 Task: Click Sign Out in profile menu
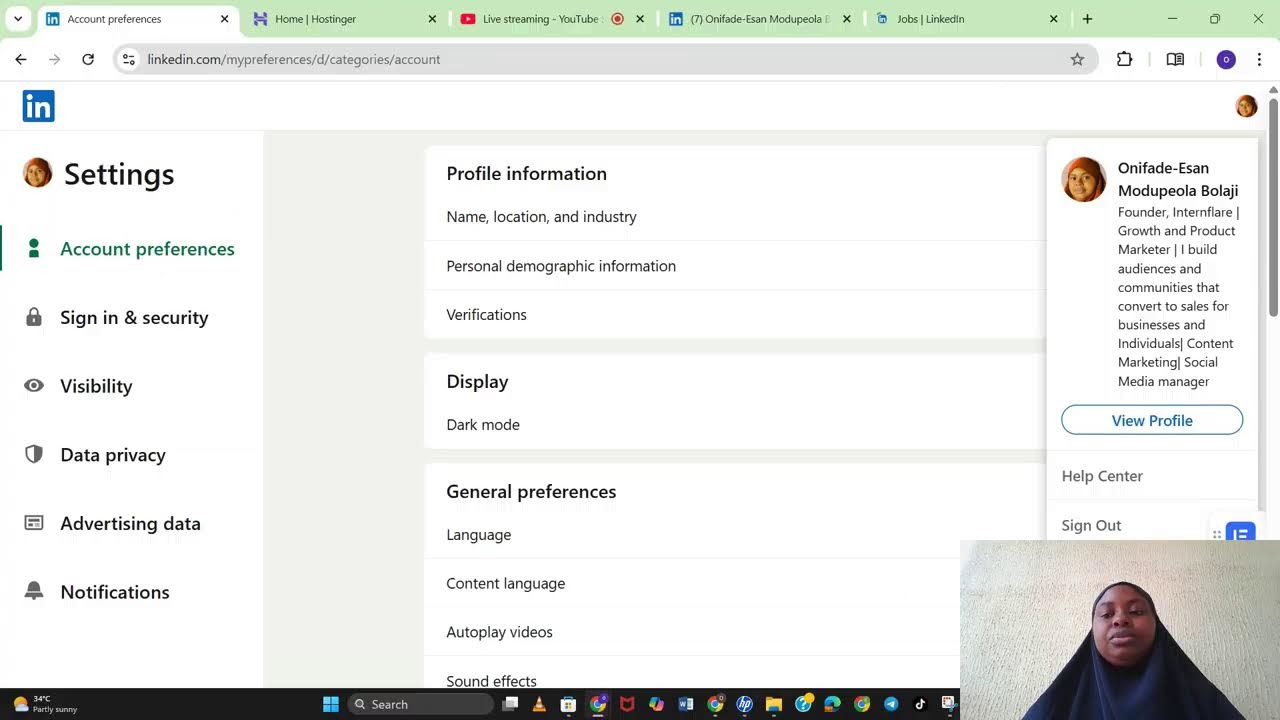1091,525
